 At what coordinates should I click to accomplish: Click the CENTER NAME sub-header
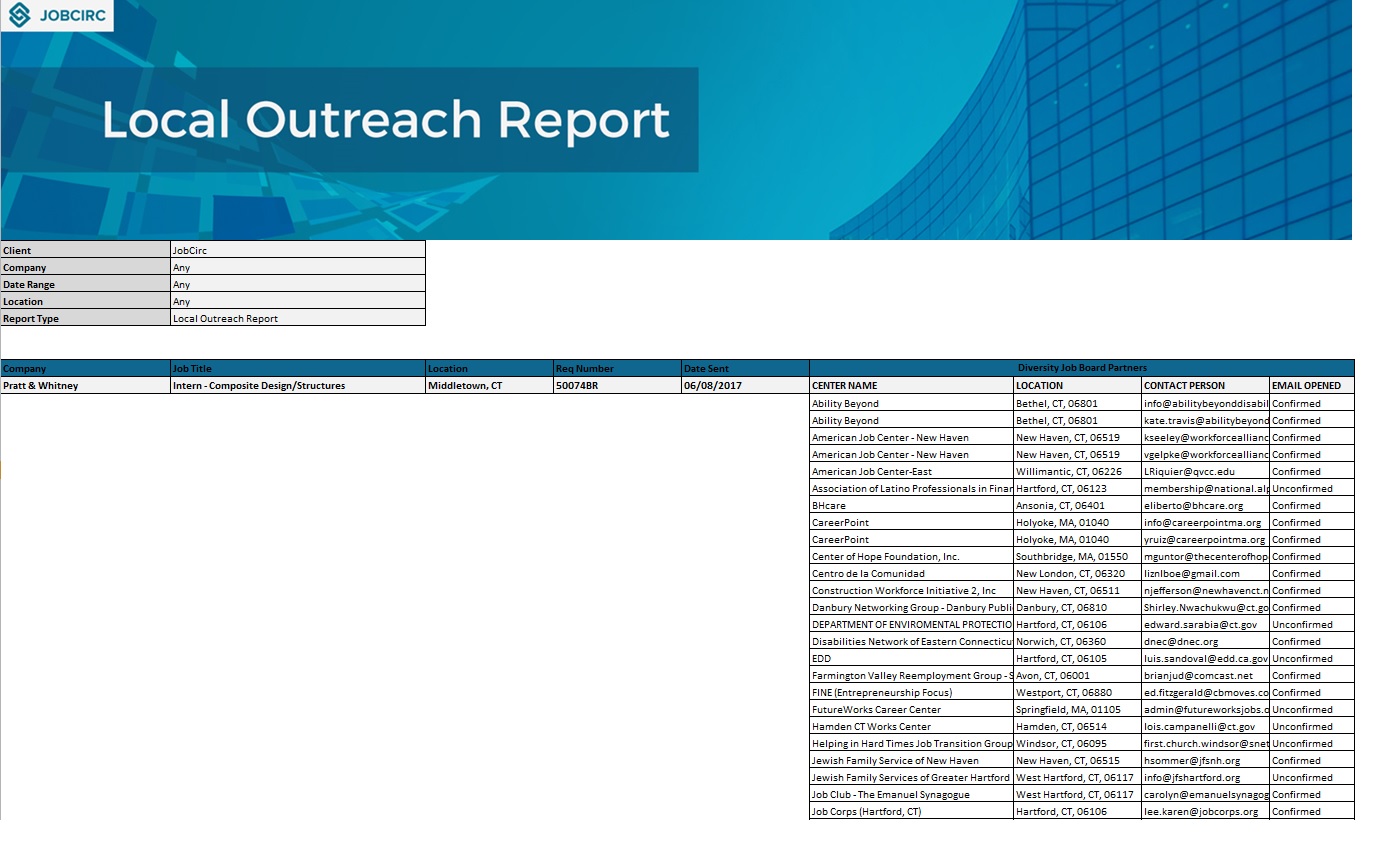coord(912,385)
